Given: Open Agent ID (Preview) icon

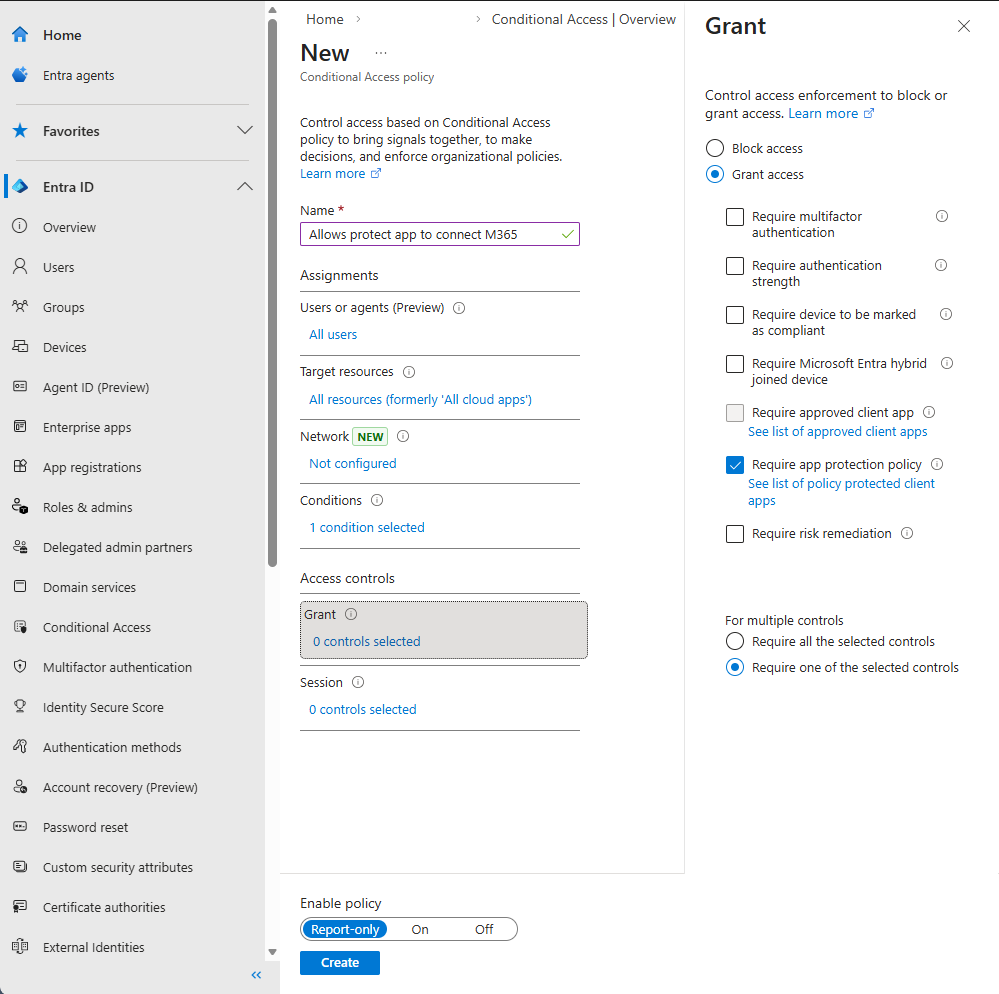Looking at the screenshot, I should (x=20, y=387).
